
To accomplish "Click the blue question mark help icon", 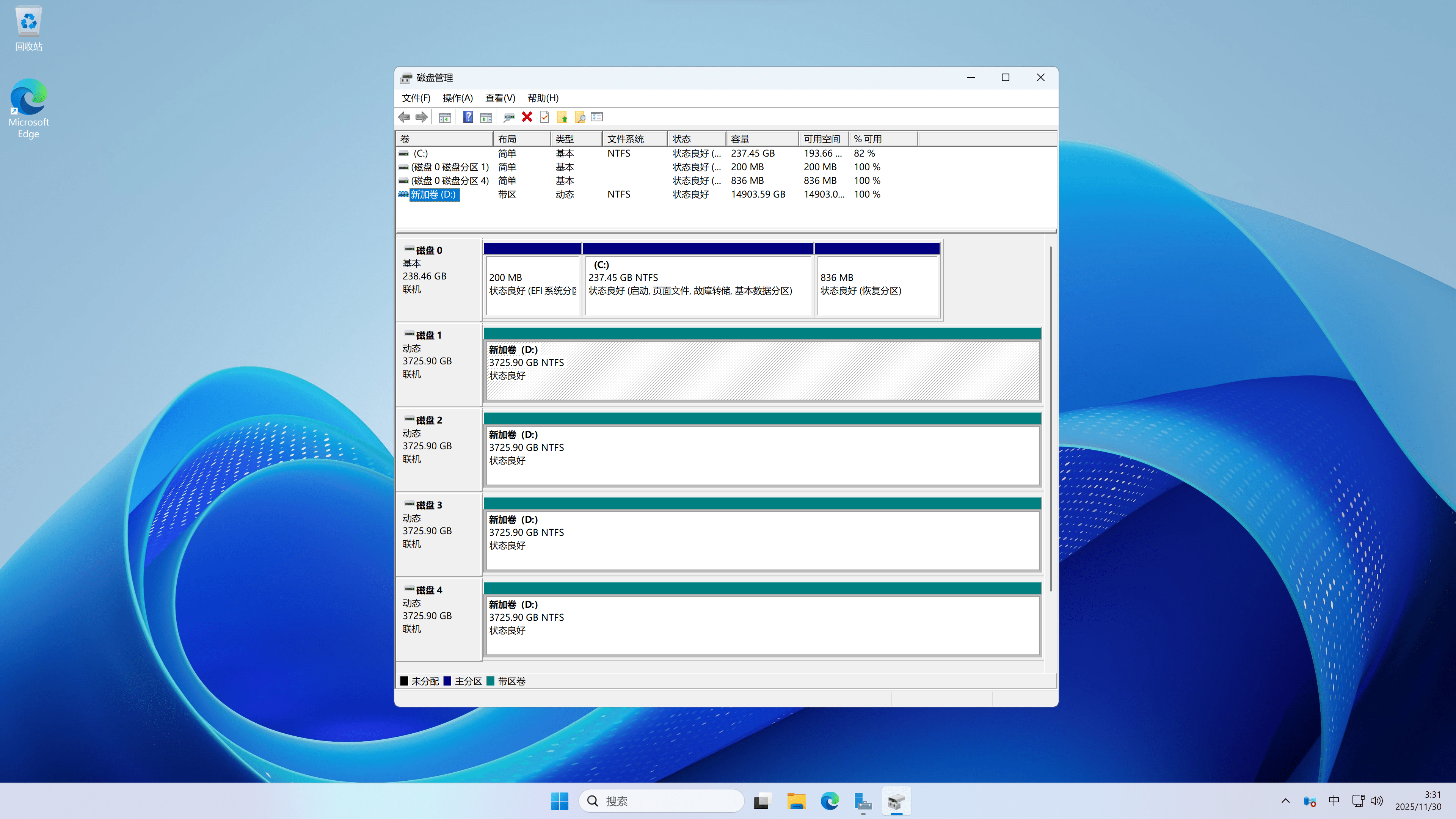I will (x=468, y=117).
